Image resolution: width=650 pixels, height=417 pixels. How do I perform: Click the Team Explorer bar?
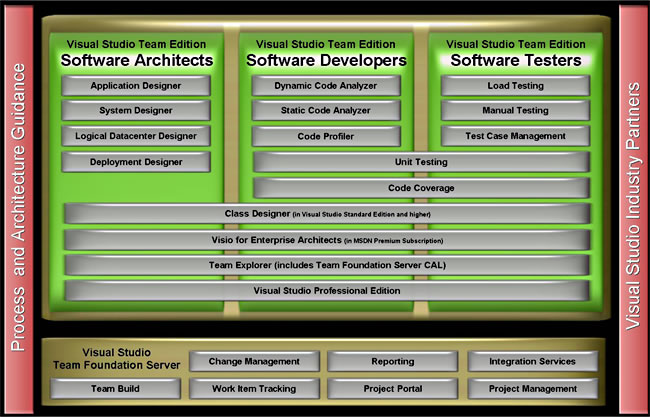327,265
